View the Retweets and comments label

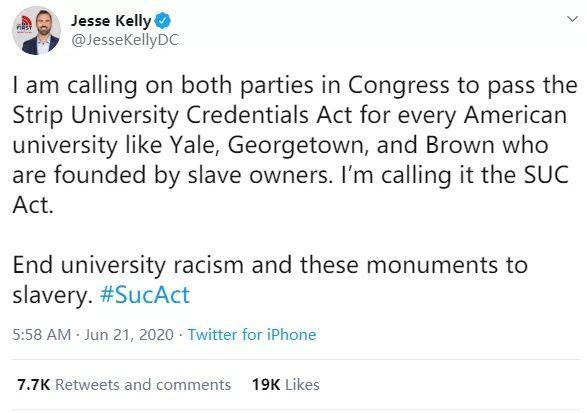click(x=143, y=385)
